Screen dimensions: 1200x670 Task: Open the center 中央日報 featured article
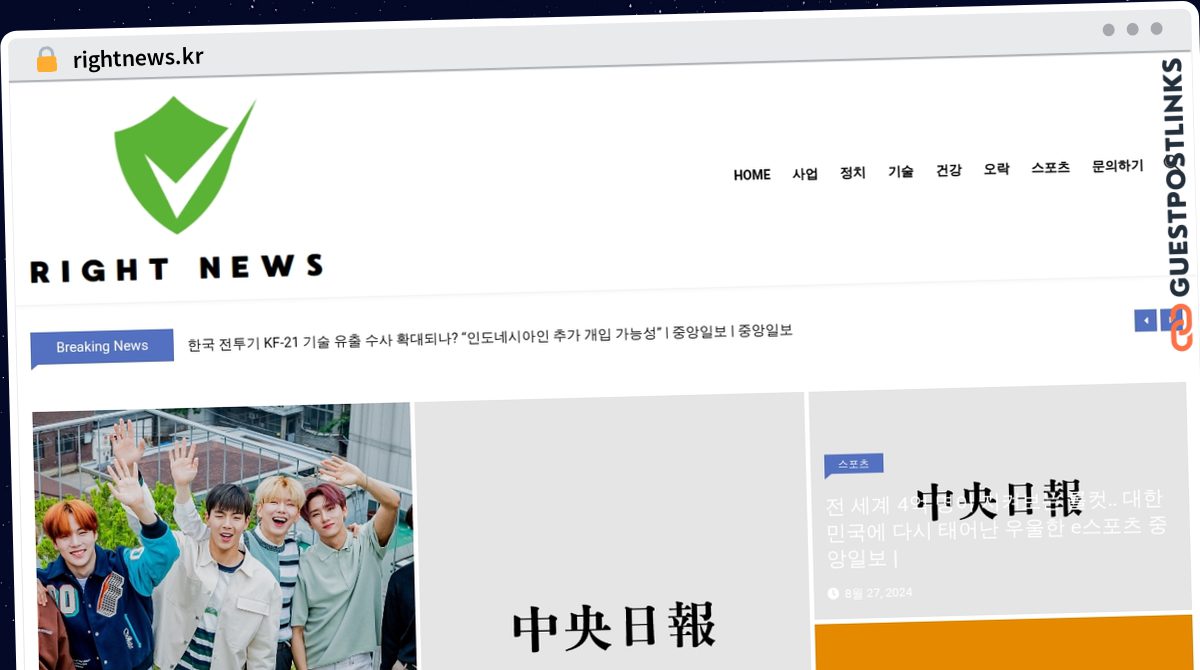click(x=610, y=532)
